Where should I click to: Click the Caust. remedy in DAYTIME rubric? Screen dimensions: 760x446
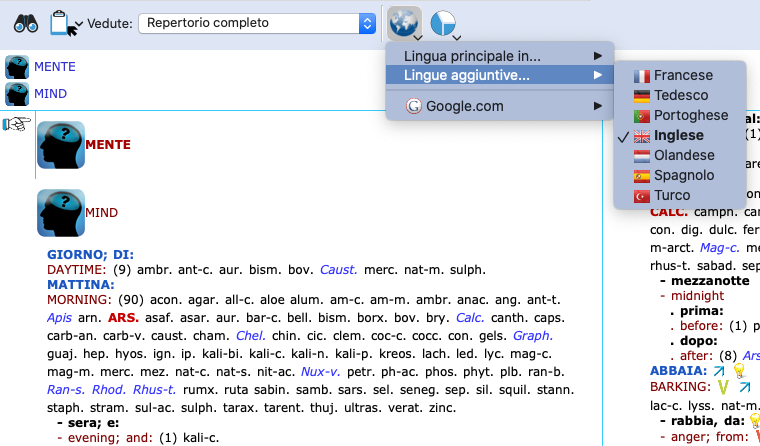(338, 269)
